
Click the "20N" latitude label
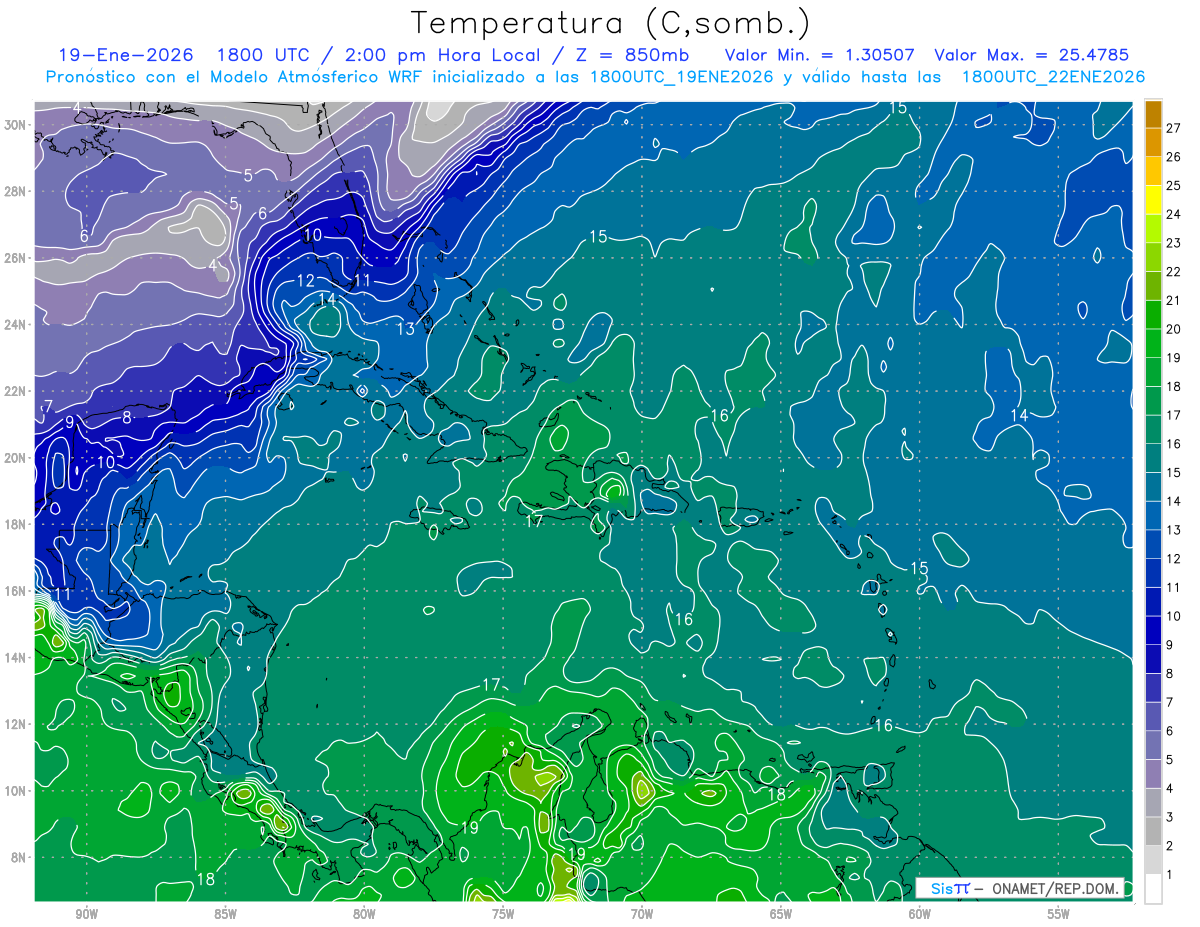click(17, 457)
